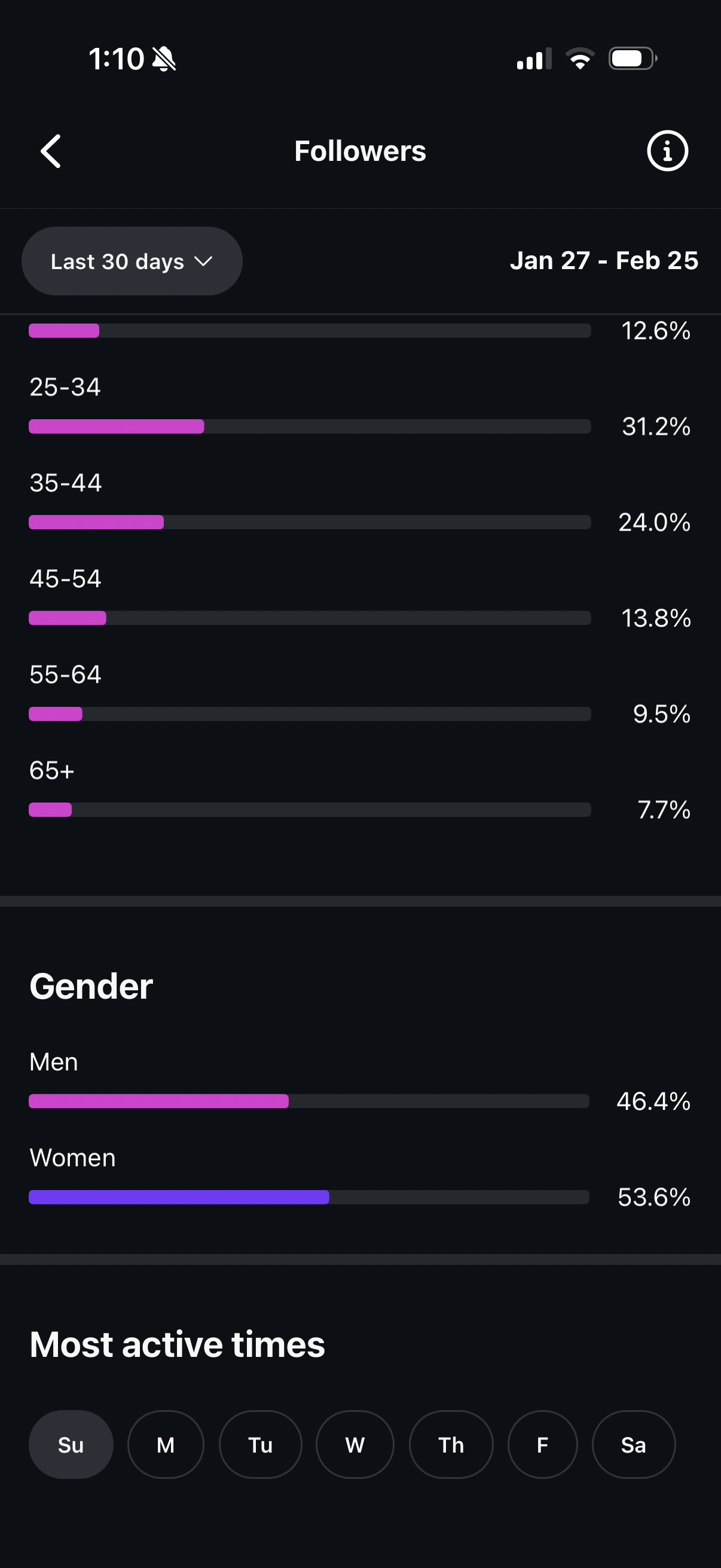Tap the Men gender percentage bar
Screen dimensions: 721x1568
(309, 1101)
